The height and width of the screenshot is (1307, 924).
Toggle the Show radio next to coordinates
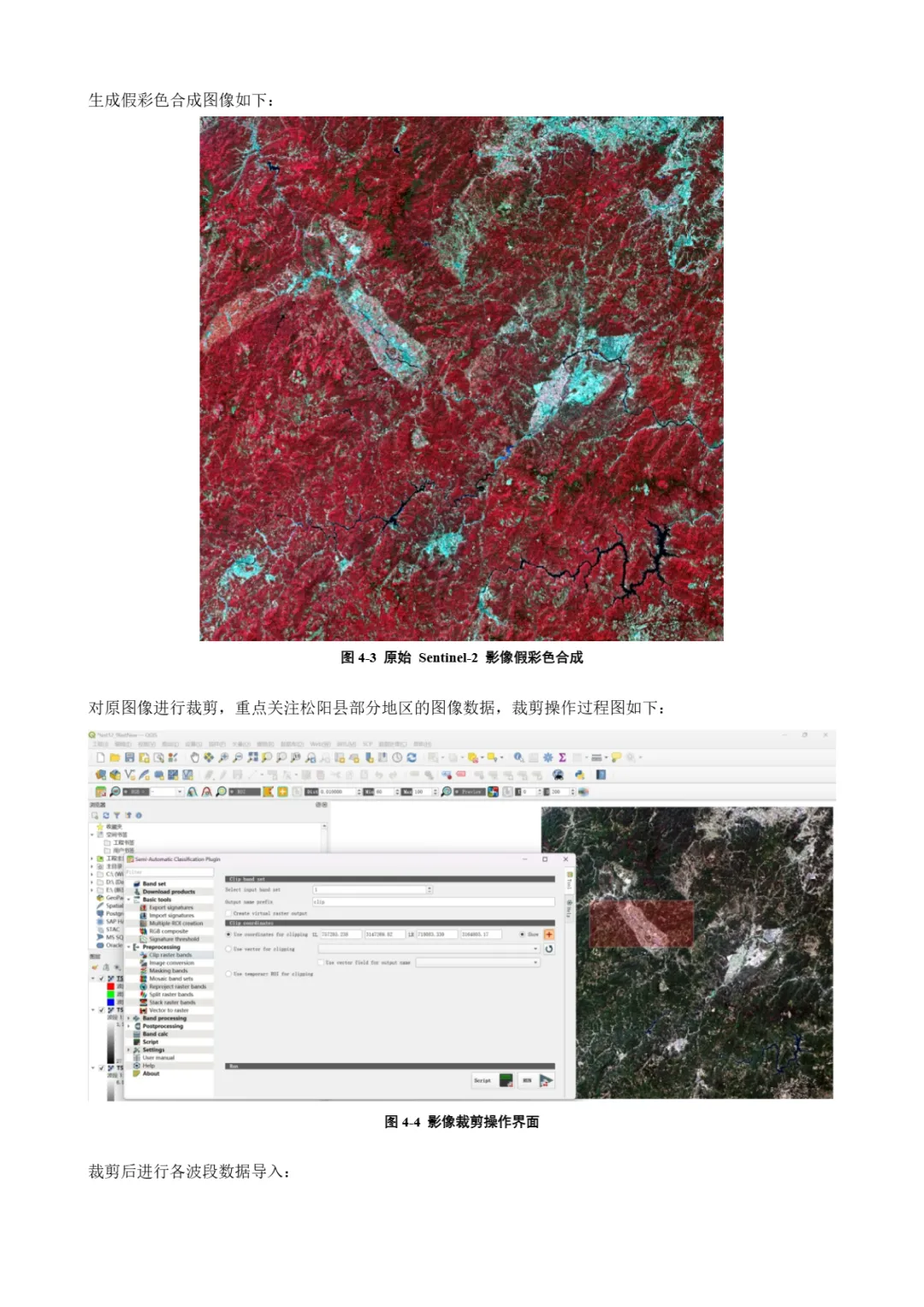[x=523, y=935]
